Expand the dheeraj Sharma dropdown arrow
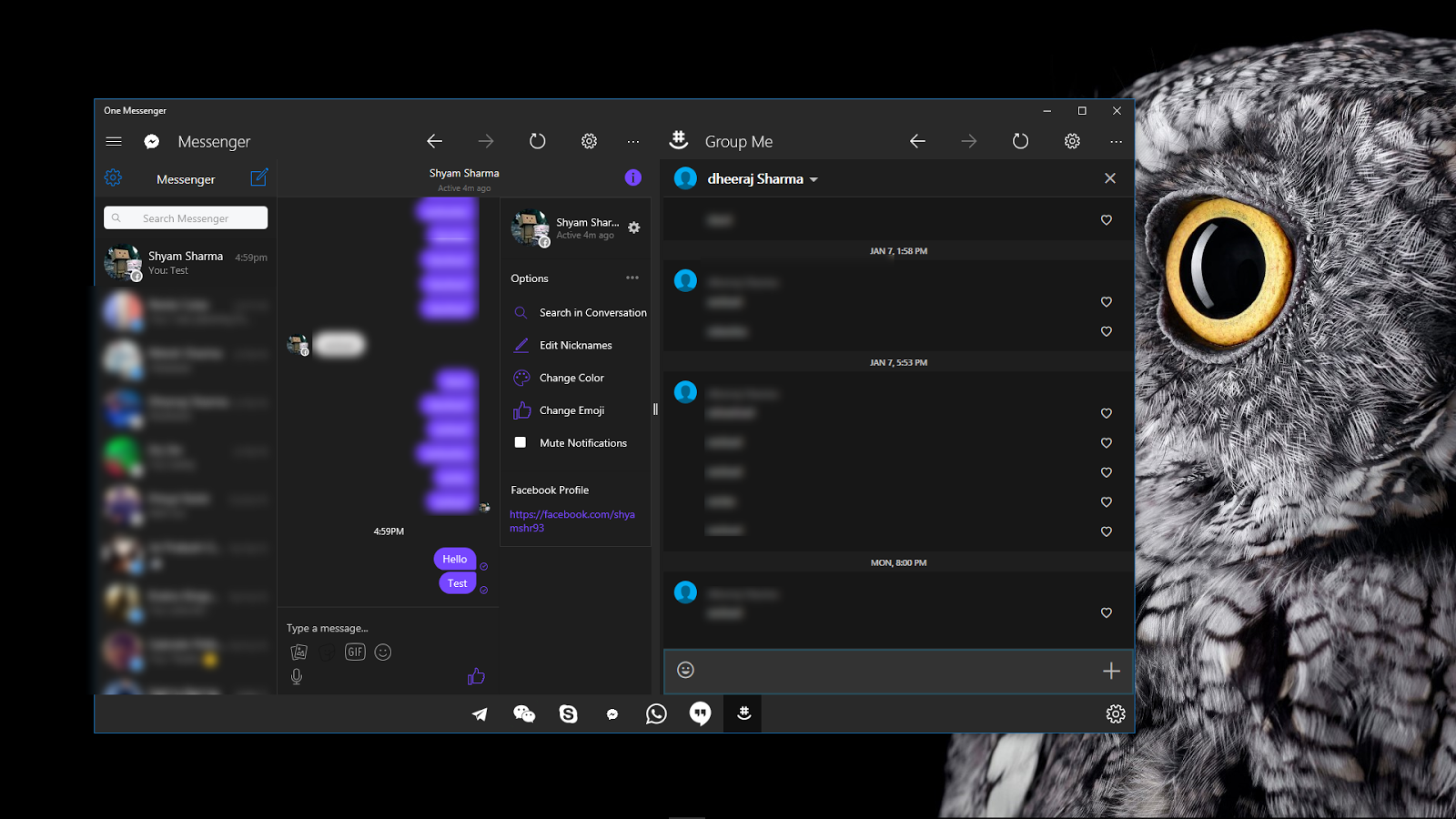This screenshot has height=819, width=1456. click(x=814, y=179)
